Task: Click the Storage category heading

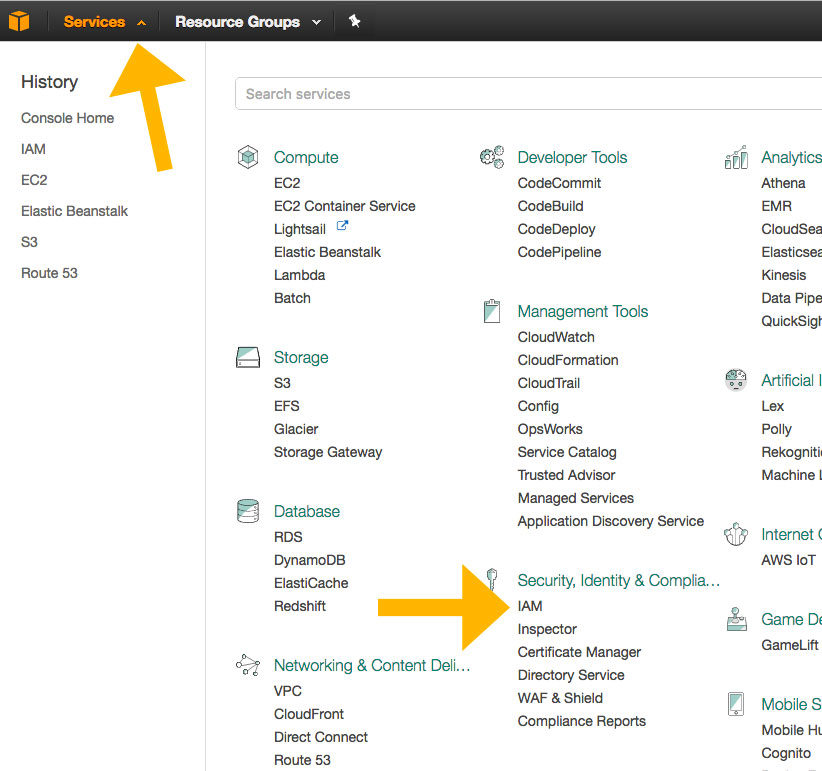Action: (x=301, y=357)
